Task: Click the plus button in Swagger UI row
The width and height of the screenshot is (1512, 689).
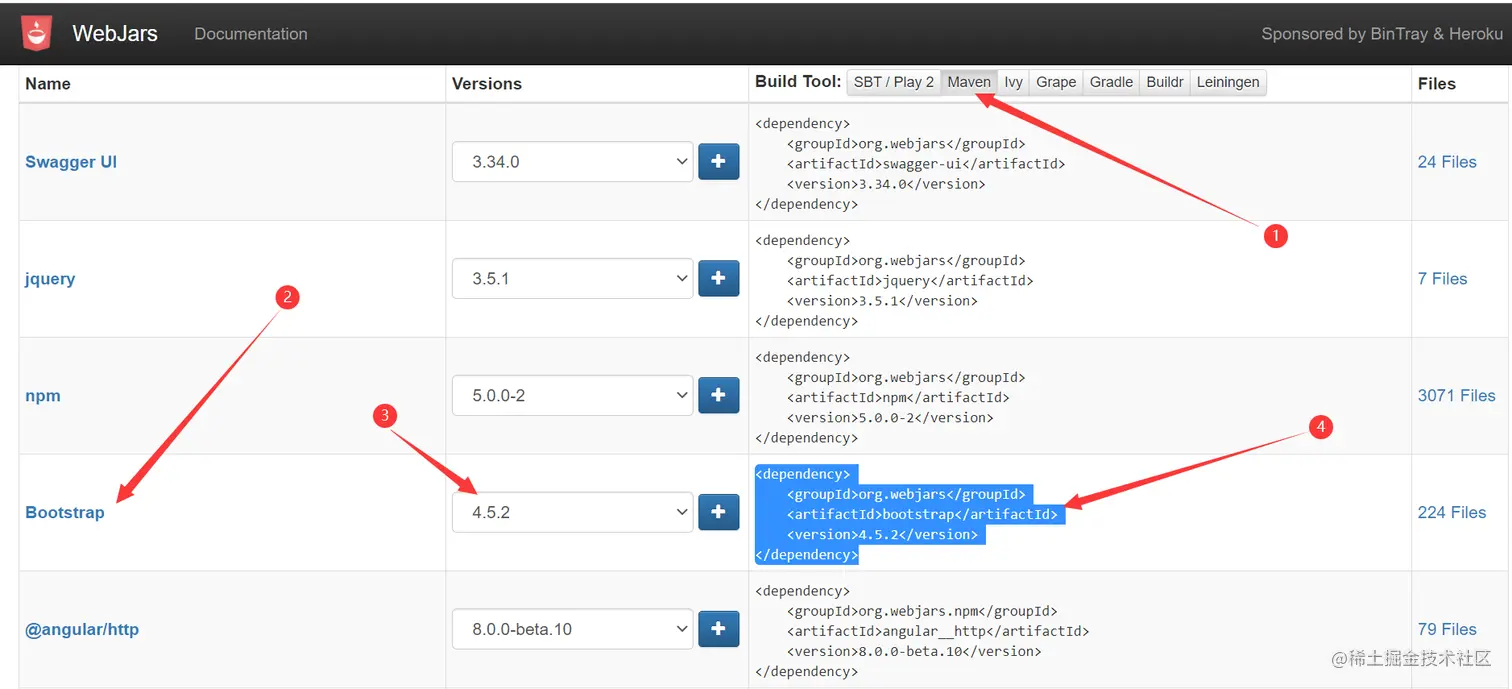Action: click(x=718, y=161)
